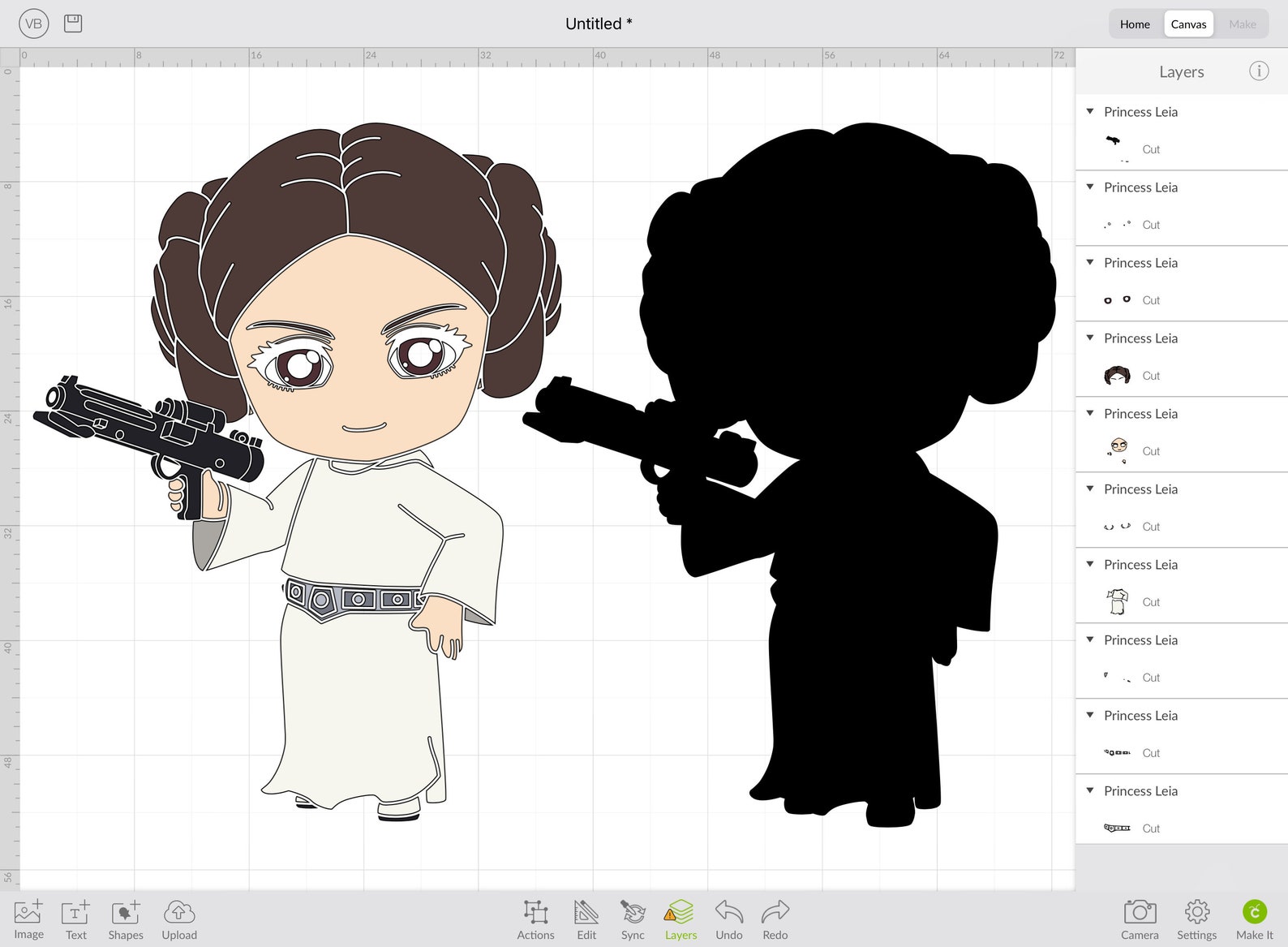Screen dimensions: 1288x947
Task: Open the VB profile avatar menu
Action: [x=33, y=24]
